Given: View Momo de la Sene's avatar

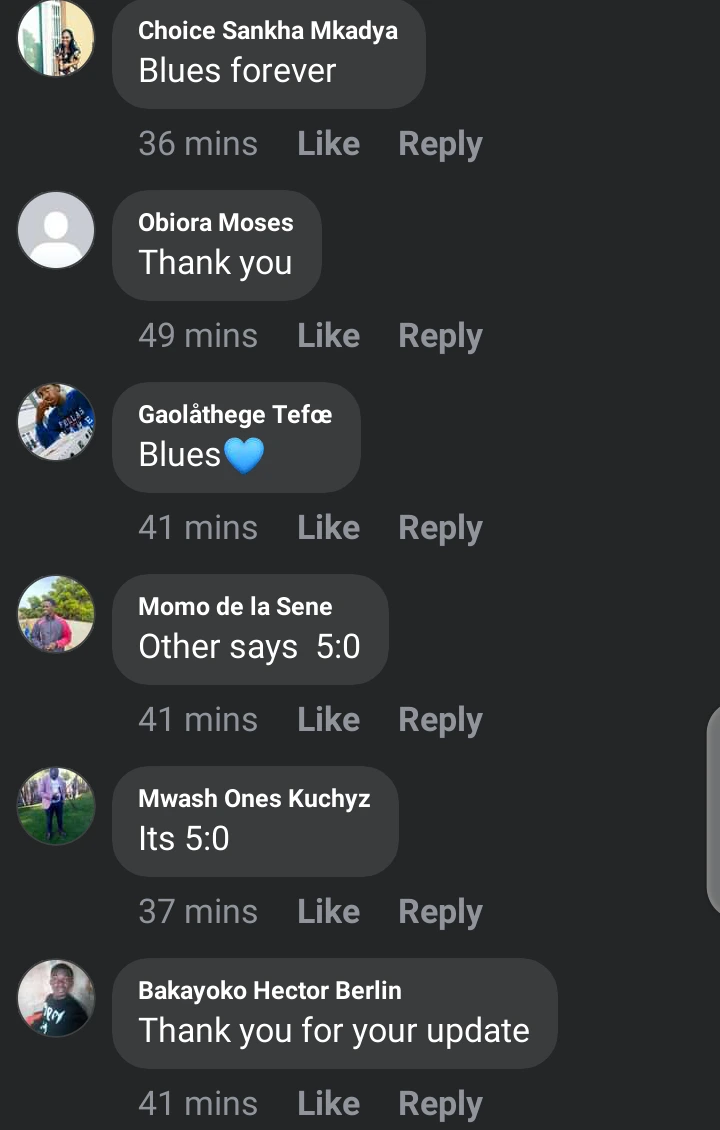Looking at the screenshot, I should pyautogui.click(x=56, y=614).
